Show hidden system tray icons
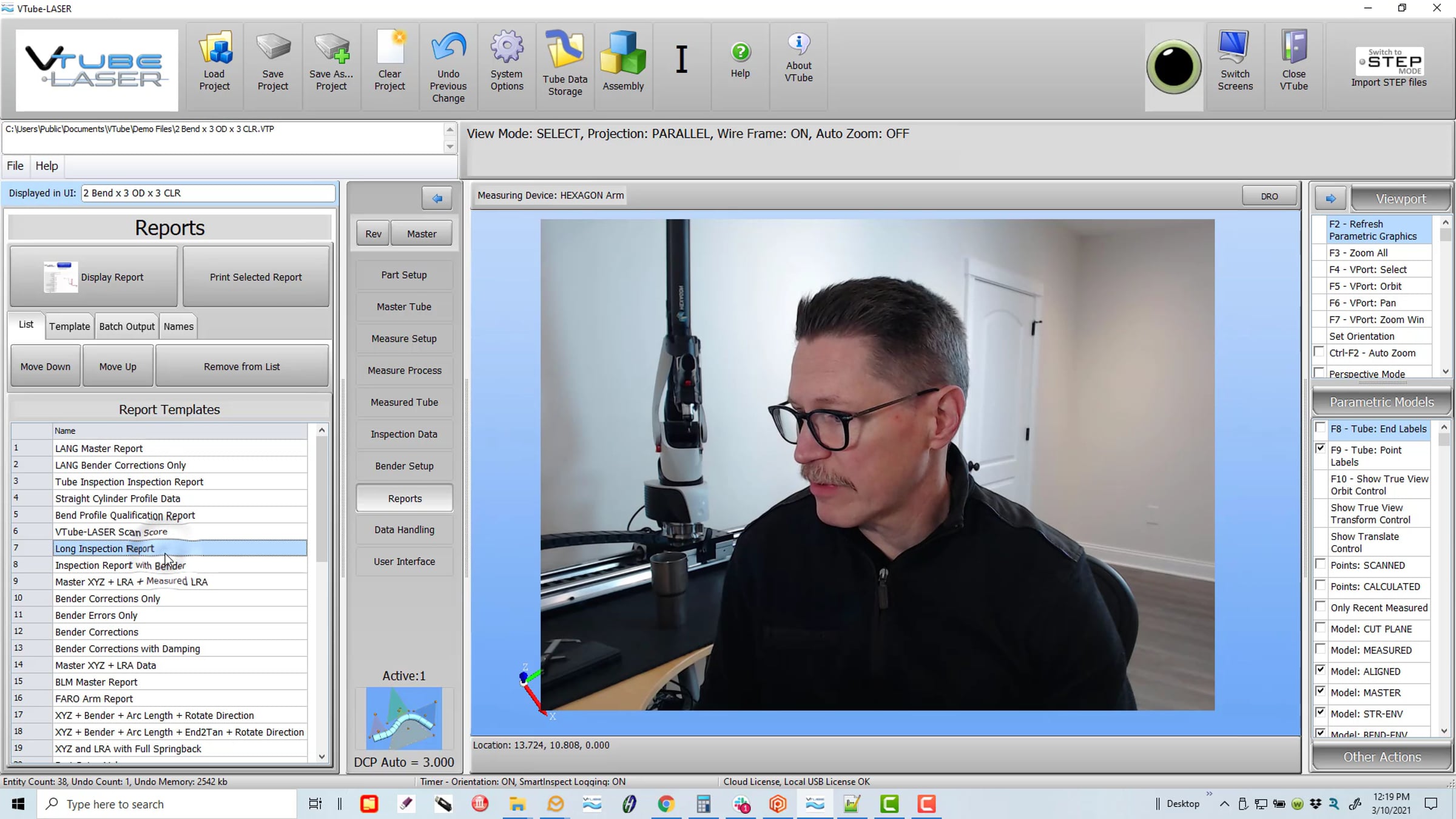This screenshot has height=819, width=1456. [1224, 804]
